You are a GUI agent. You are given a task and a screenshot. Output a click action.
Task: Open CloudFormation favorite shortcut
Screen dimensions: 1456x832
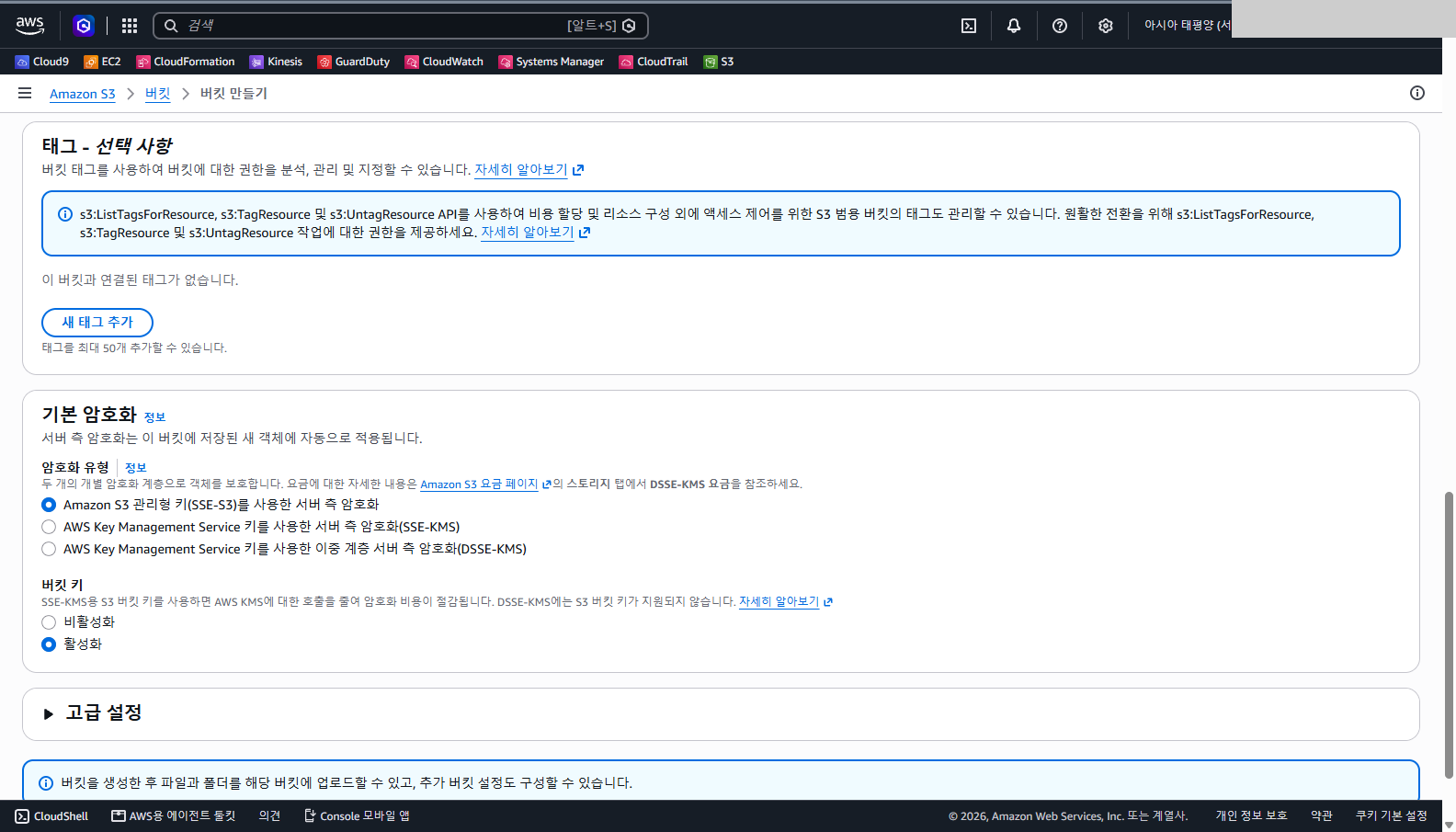(x=186, y=62)
